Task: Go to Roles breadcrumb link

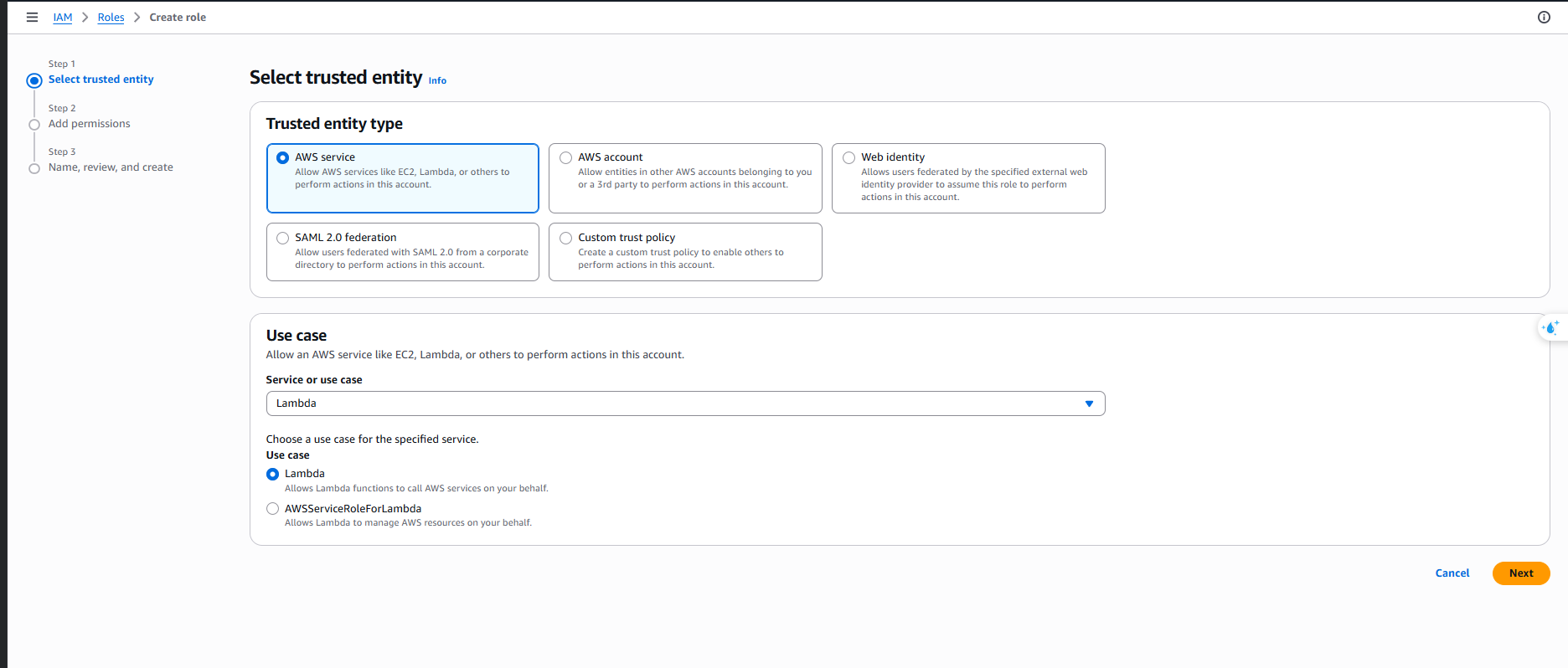Action: point(111,18)
